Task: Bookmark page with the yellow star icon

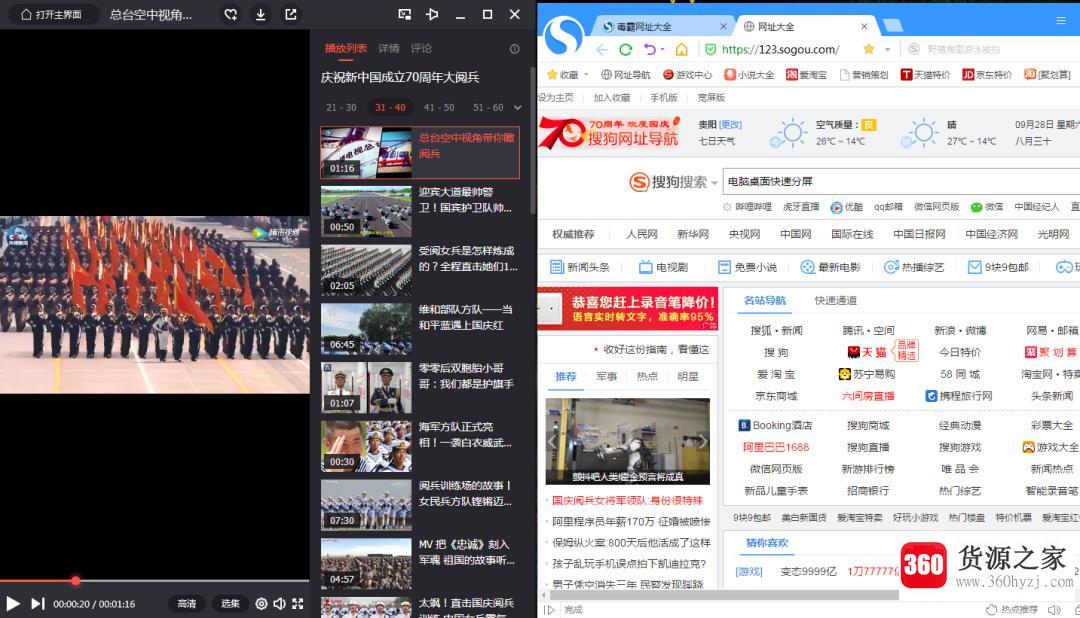Action: point(869,49)
